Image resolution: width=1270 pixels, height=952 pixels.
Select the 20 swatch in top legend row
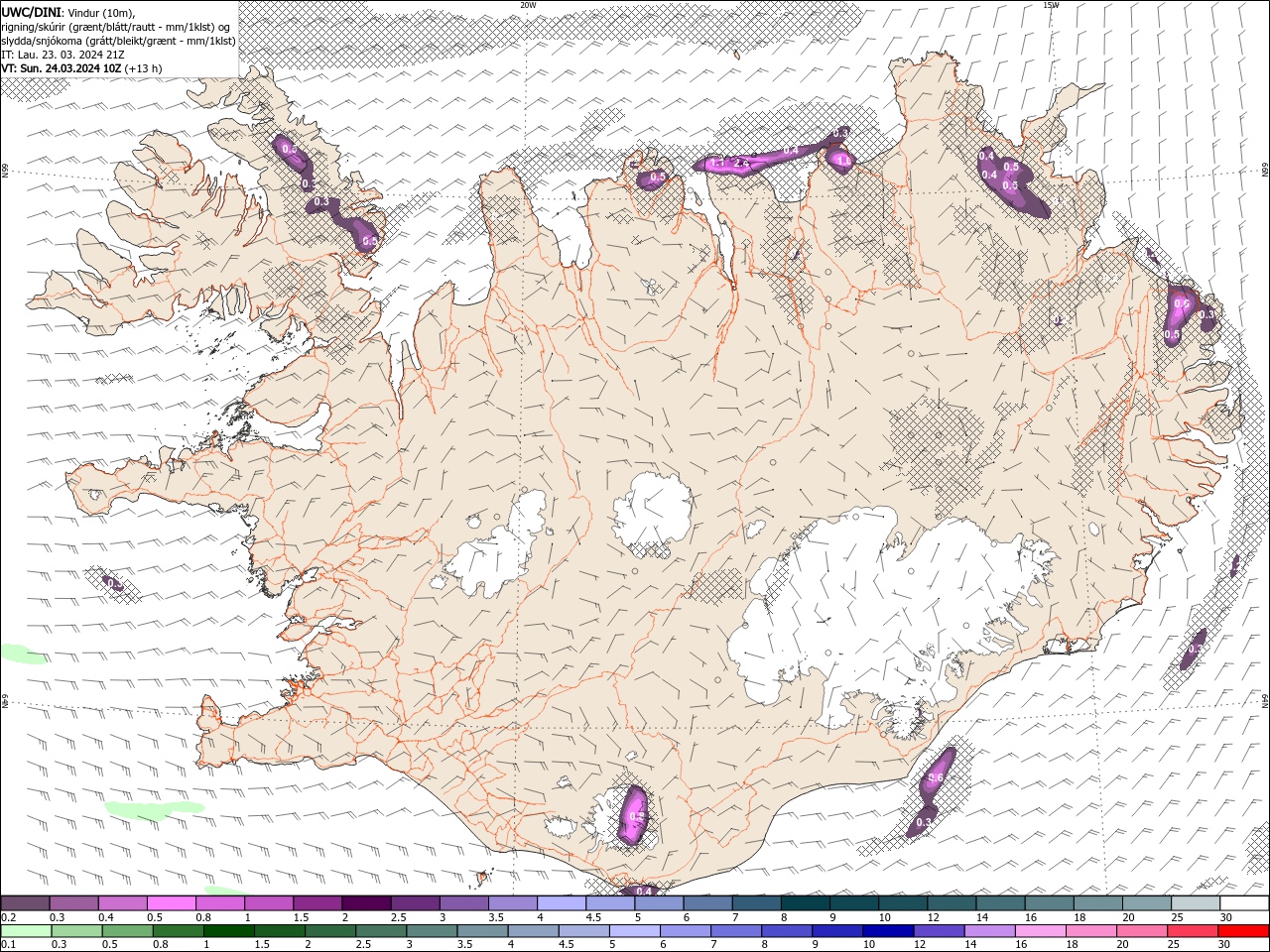1146,903
